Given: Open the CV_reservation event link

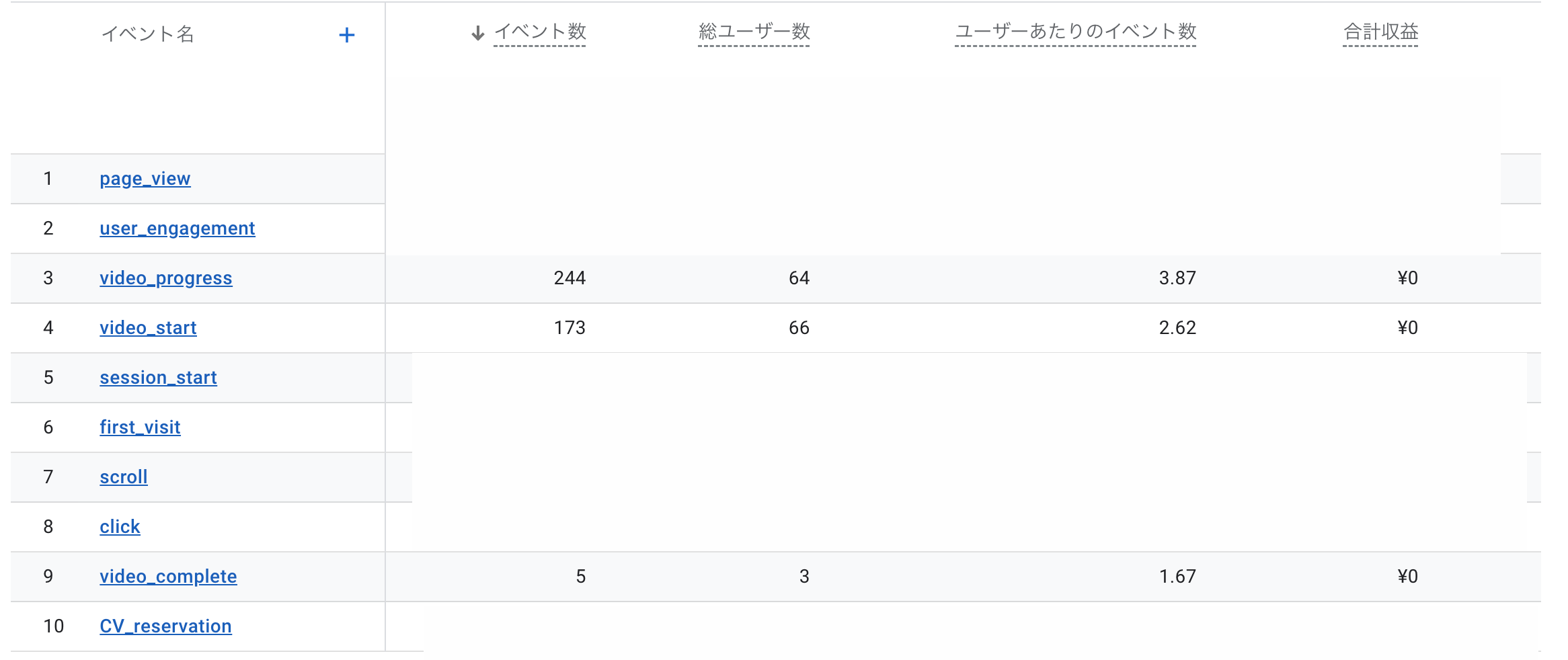Looking at the screenshot, I should pos(165,626).
